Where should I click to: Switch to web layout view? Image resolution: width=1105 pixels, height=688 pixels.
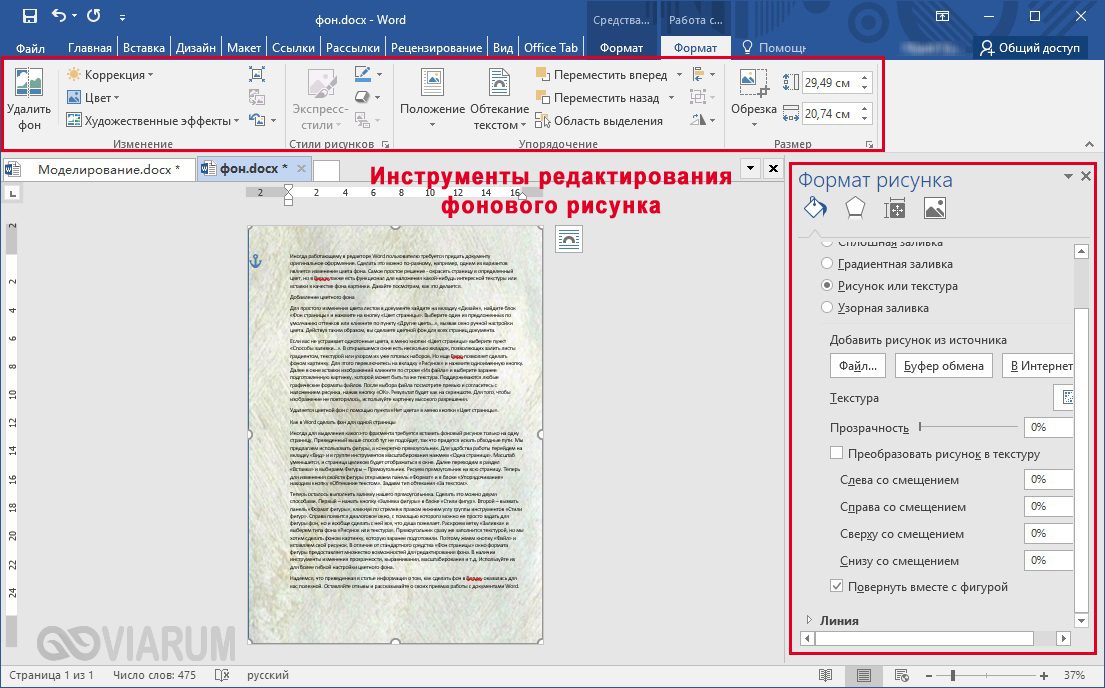901,675
